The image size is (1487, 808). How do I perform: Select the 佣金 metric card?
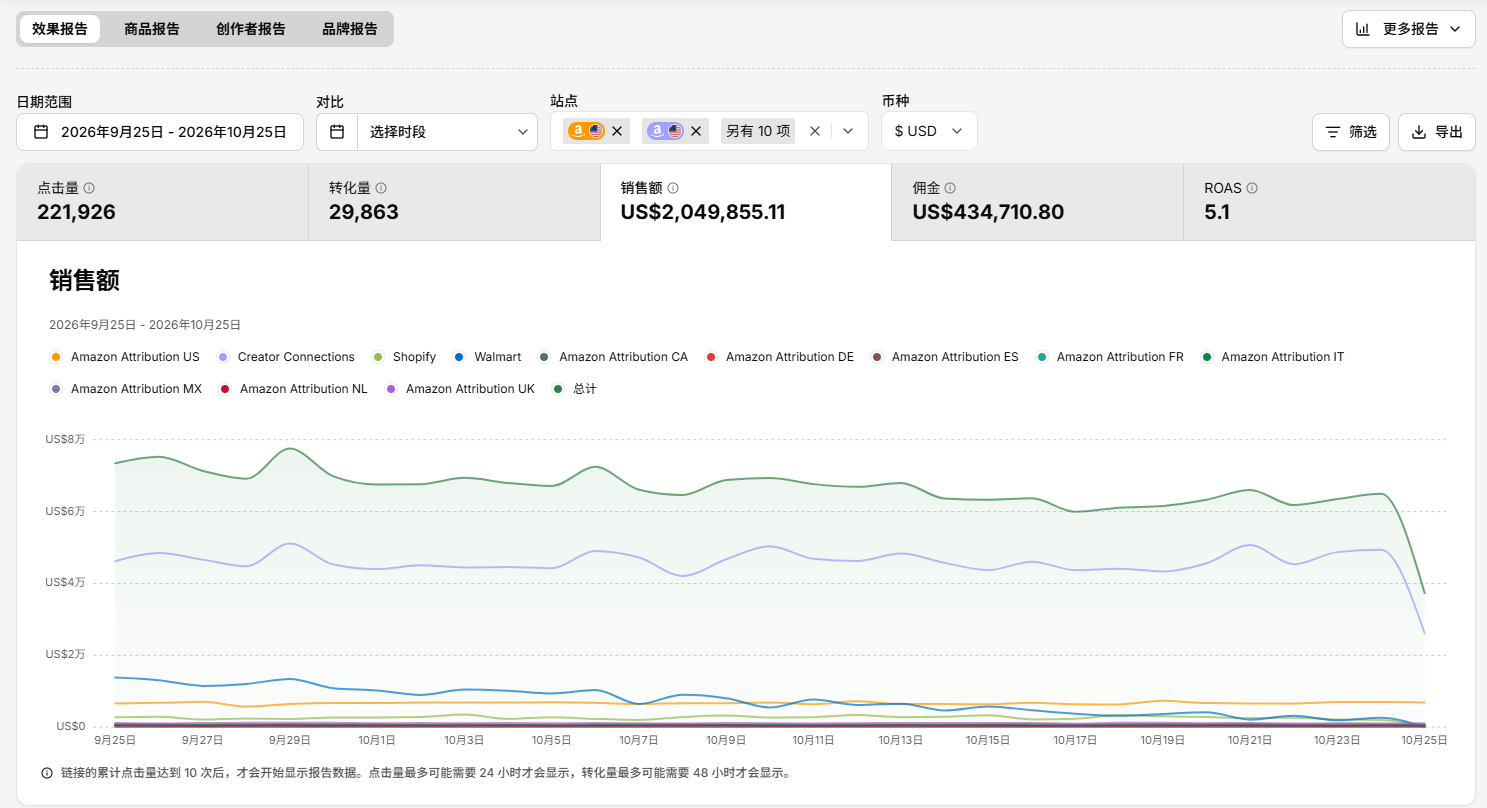click(x=1037, y=202)
